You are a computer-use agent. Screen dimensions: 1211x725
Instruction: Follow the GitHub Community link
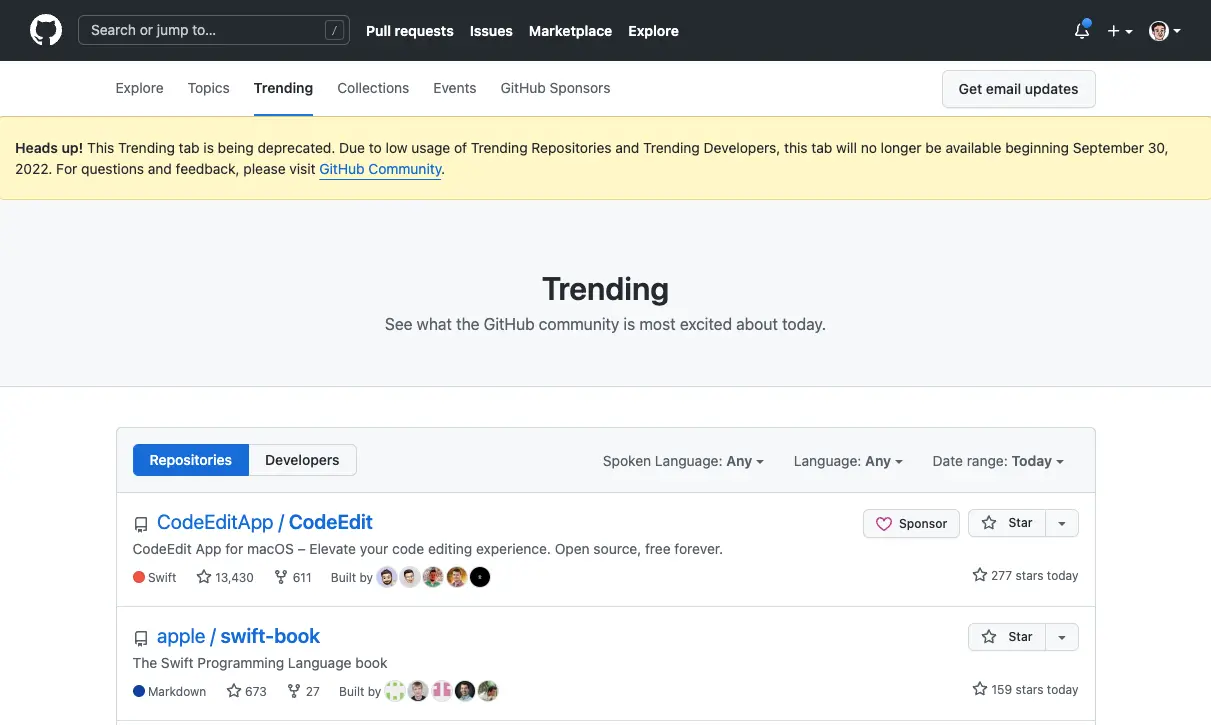[380, 169]
